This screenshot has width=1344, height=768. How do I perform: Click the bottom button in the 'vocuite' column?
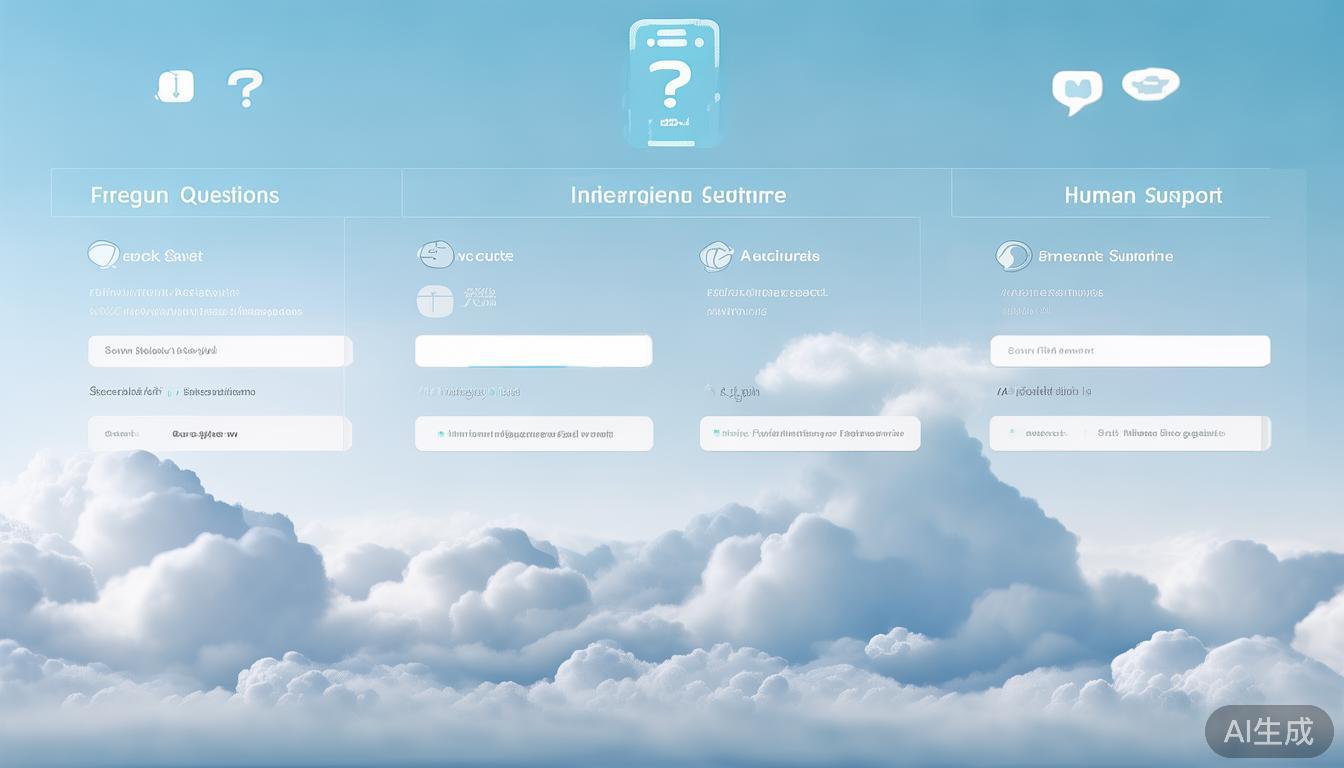533,434
